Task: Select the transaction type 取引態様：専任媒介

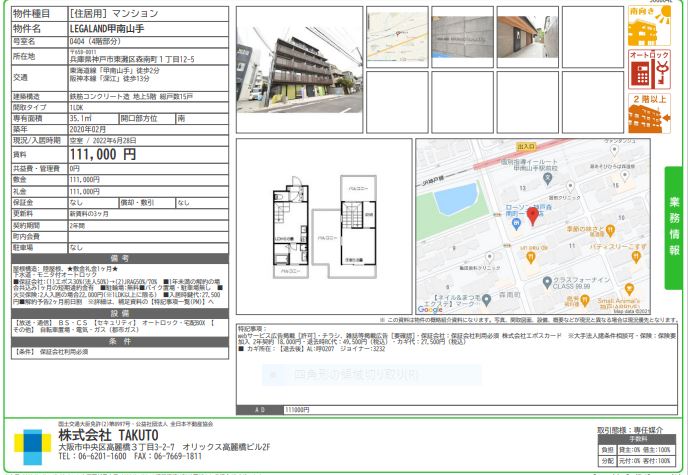Action: (631, 430)
